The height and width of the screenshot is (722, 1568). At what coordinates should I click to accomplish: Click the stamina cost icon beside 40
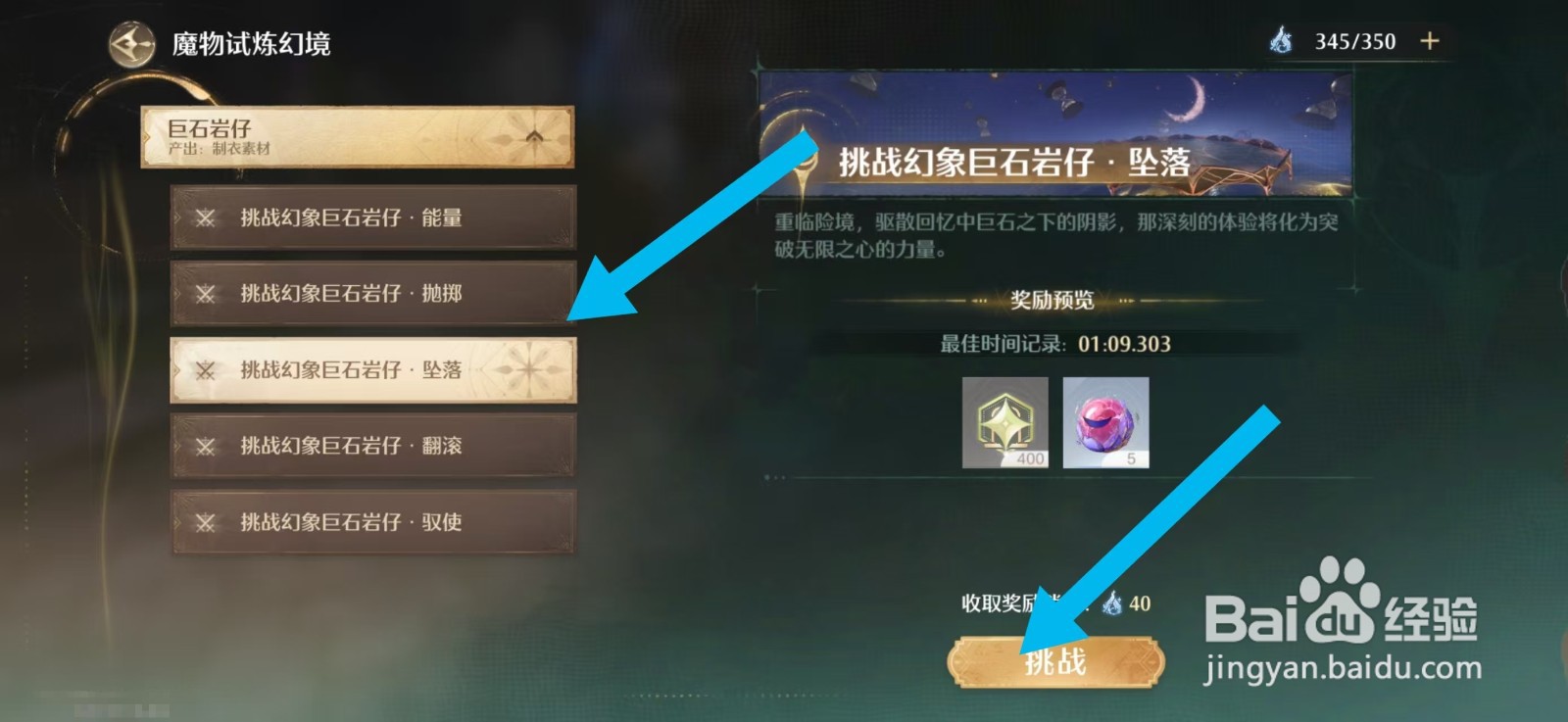(x=1112, y=603)
